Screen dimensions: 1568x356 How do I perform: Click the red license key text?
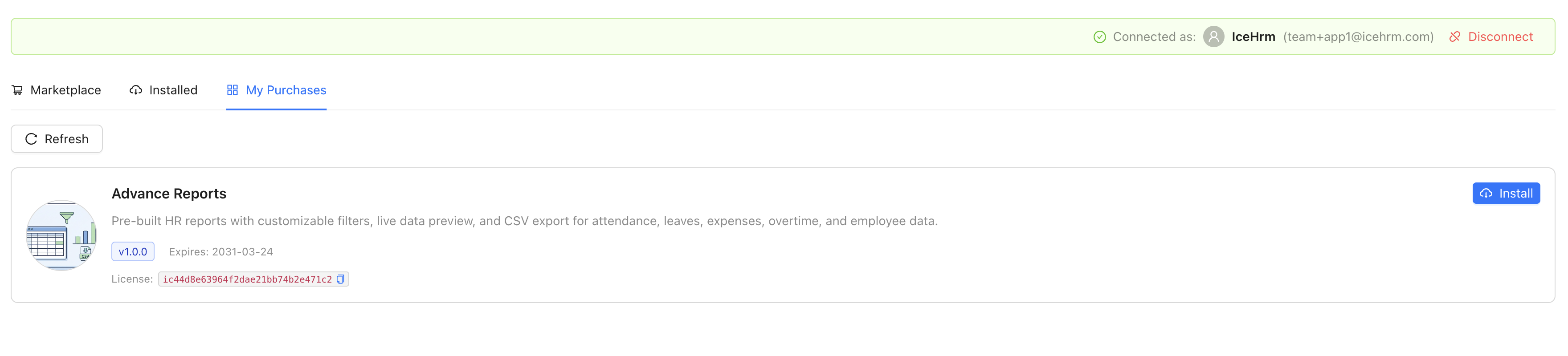247,279
